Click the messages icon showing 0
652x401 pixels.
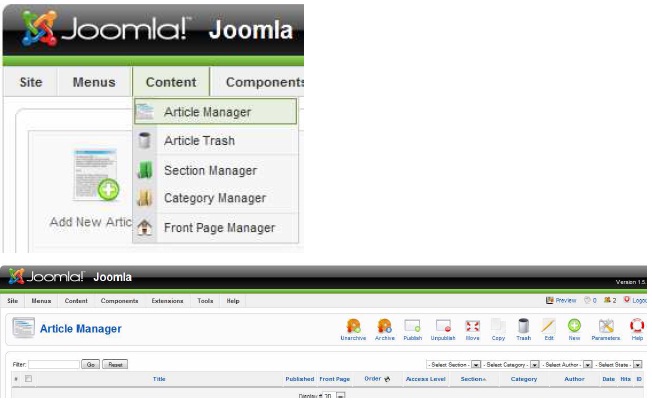(587, 300)
